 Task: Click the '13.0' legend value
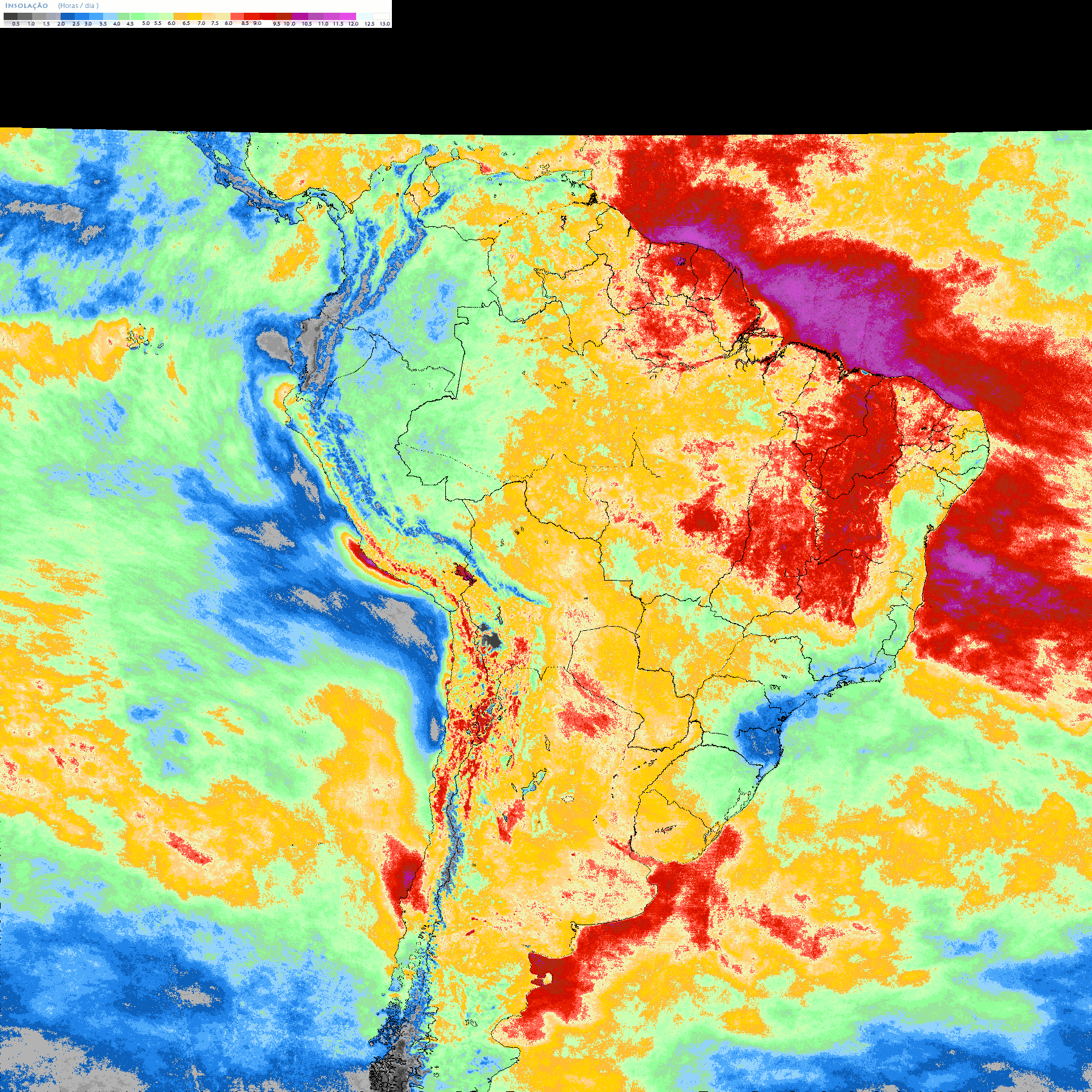click(385, 24)
